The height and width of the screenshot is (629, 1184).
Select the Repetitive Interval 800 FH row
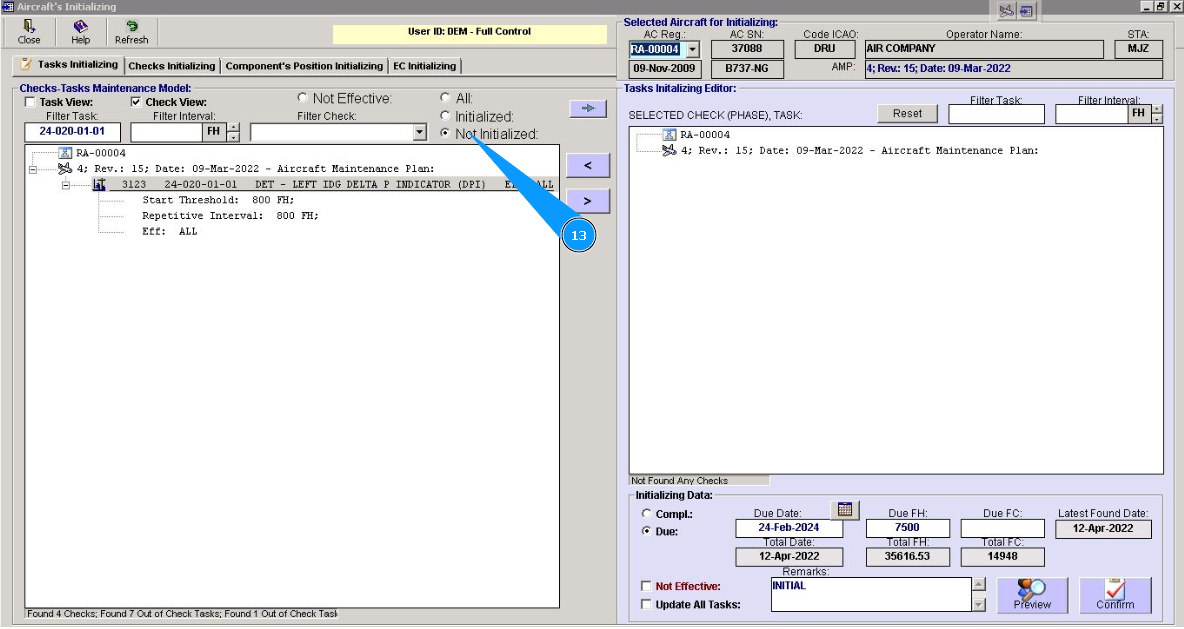pyautogui.click(x=230, y=216)
